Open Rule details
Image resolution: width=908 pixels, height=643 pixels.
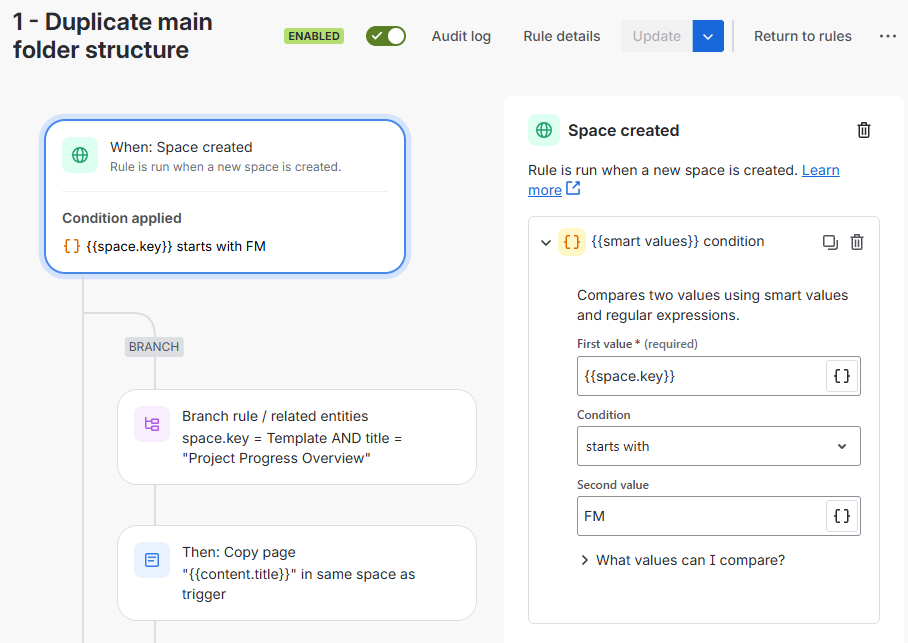pyautogui.click(x=562, y=36)
